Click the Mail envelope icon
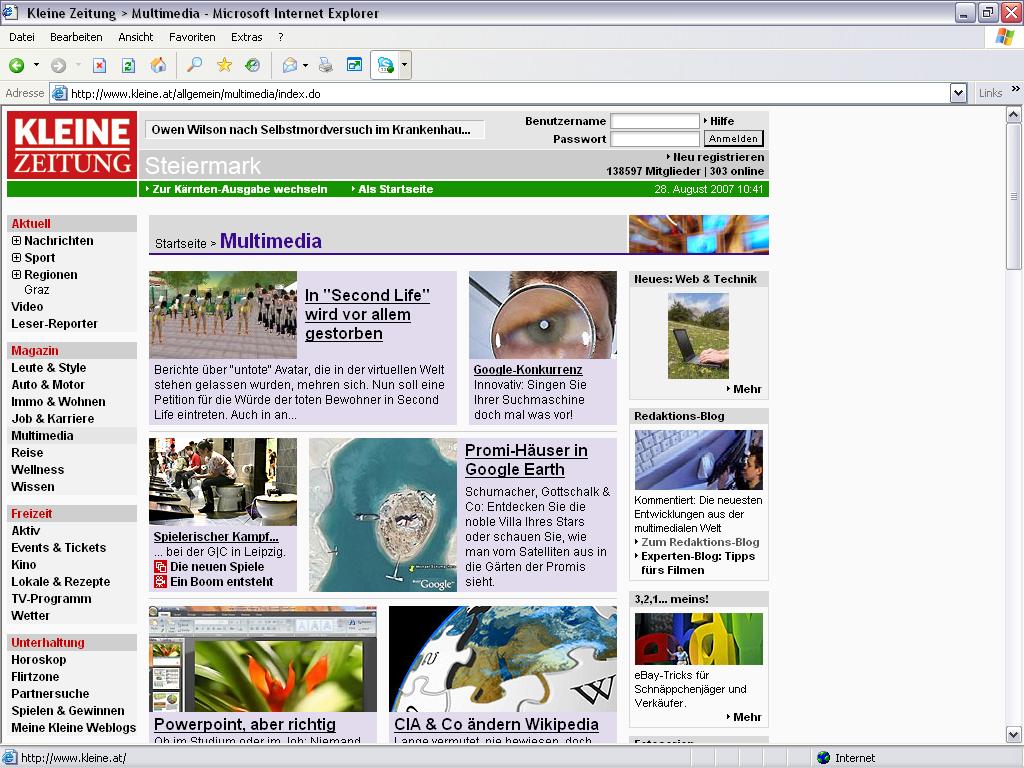This screenshot has width=1024, height=768. (x=289, y=65)
